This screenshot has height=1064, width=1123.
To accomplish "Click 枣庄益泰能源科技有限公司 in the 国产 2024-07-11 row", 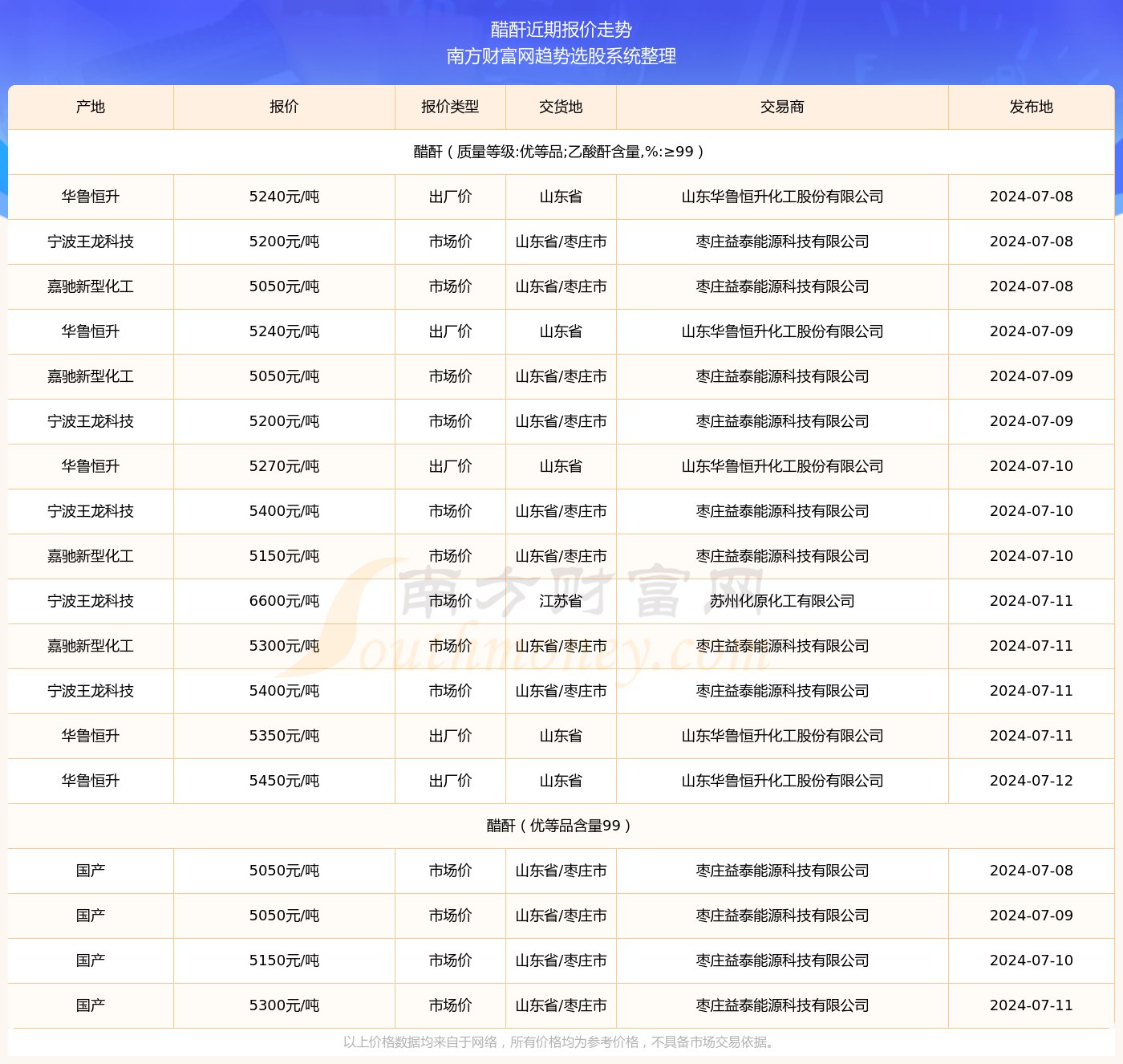I will coord(782,1005).
